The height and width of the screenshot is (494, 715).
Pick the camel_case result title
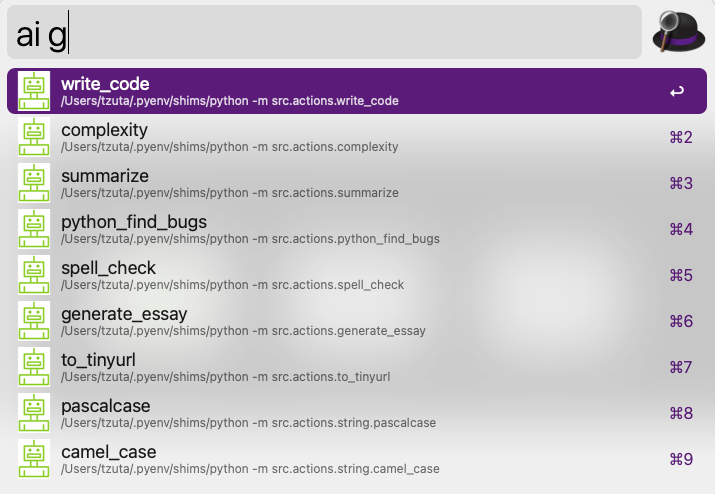pyautogui.click(x=109, y=452)
